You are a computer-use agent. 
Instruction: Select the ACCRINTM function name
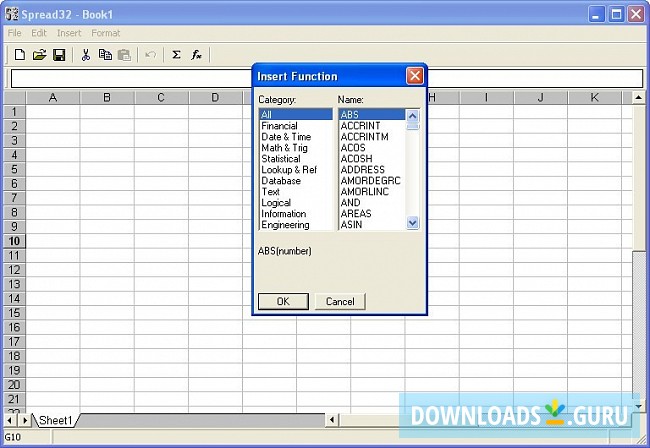[372, 137]
